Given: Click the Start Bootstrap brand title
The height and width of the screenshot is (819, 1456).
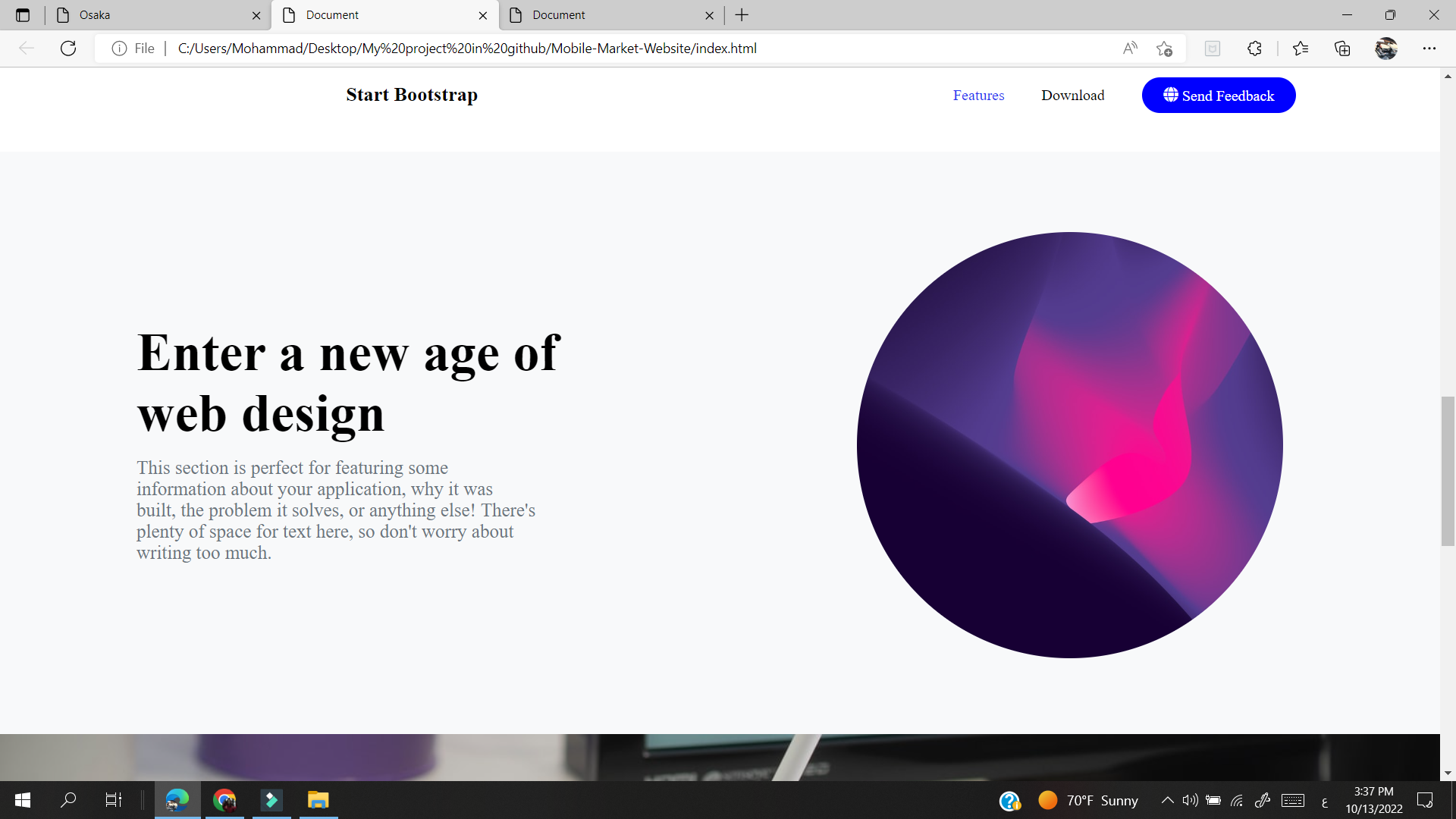Looking at the screenshot, I should click(x=412, y=95).
